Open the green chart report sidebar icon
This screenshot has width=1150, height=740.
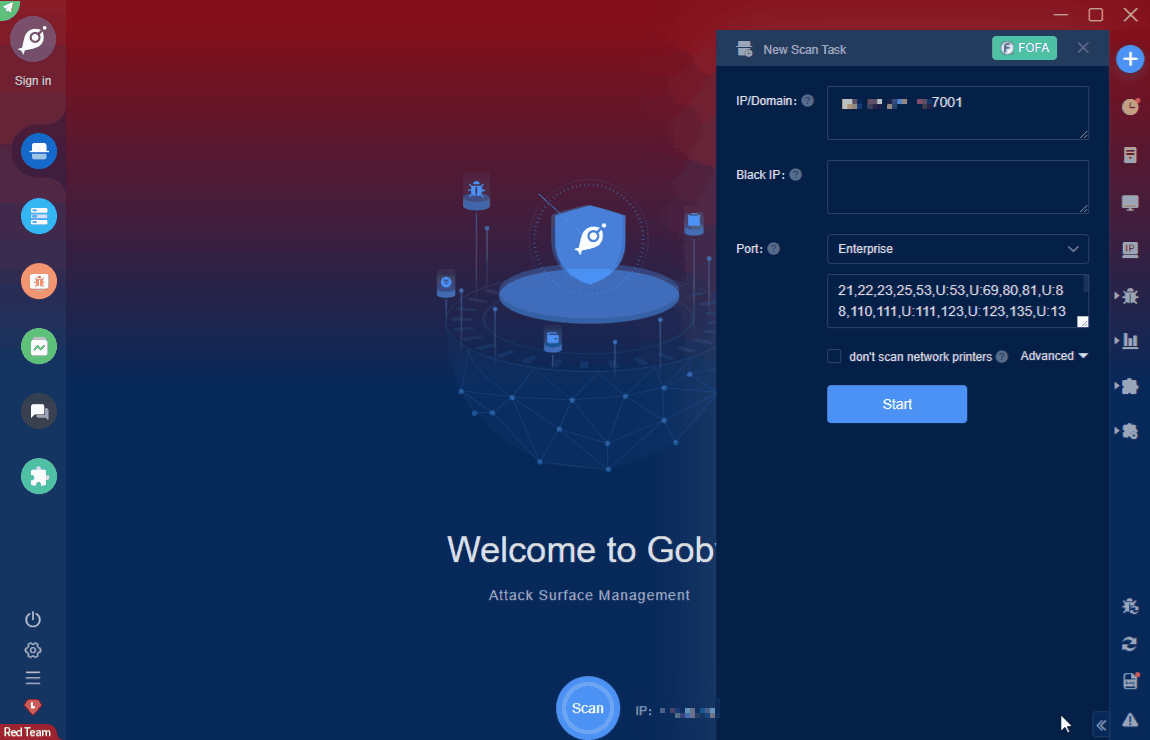tap(39, 346)
